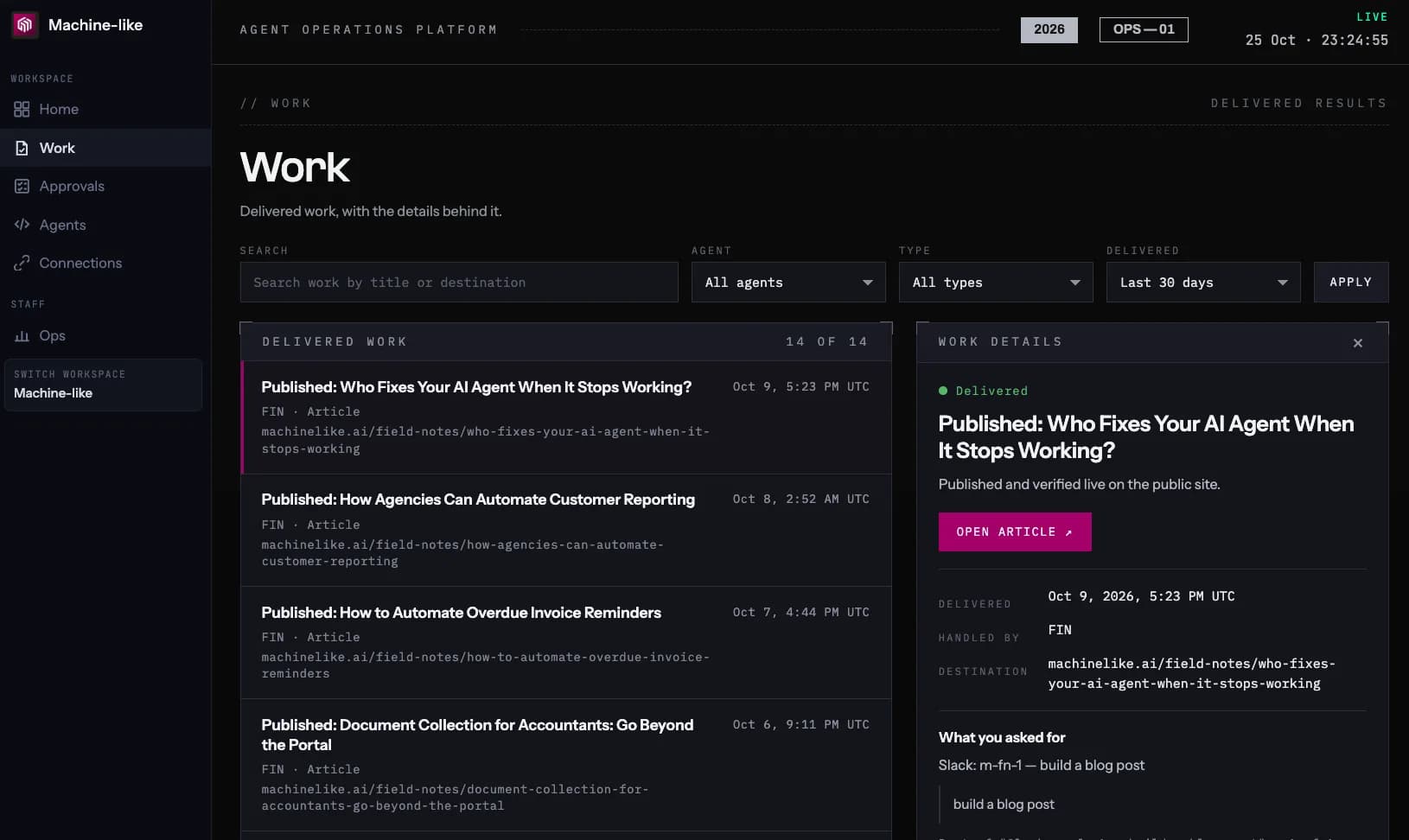Screen dimensions: 1409x840
Task: Click the OPS—01 badge button
Action: 1144,29
